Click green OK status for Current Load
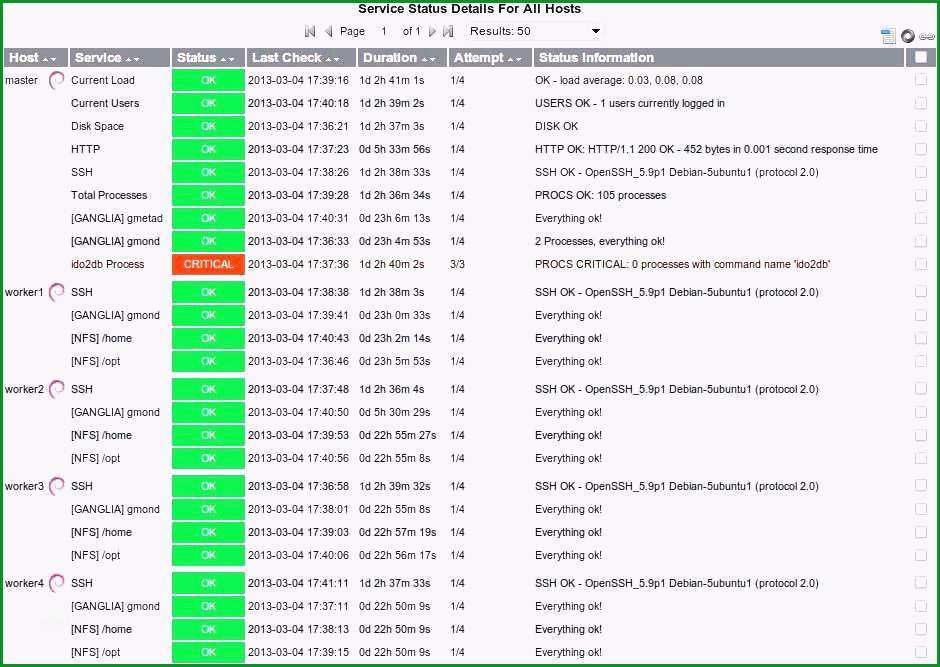Screen dimensions: 940x667 (x=208, y=80)
